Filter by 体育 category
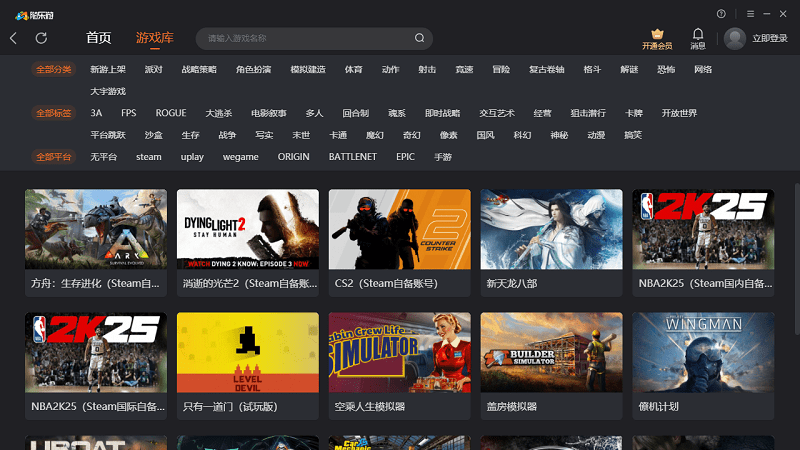This screenshot has height=450, width=800. 353,69
